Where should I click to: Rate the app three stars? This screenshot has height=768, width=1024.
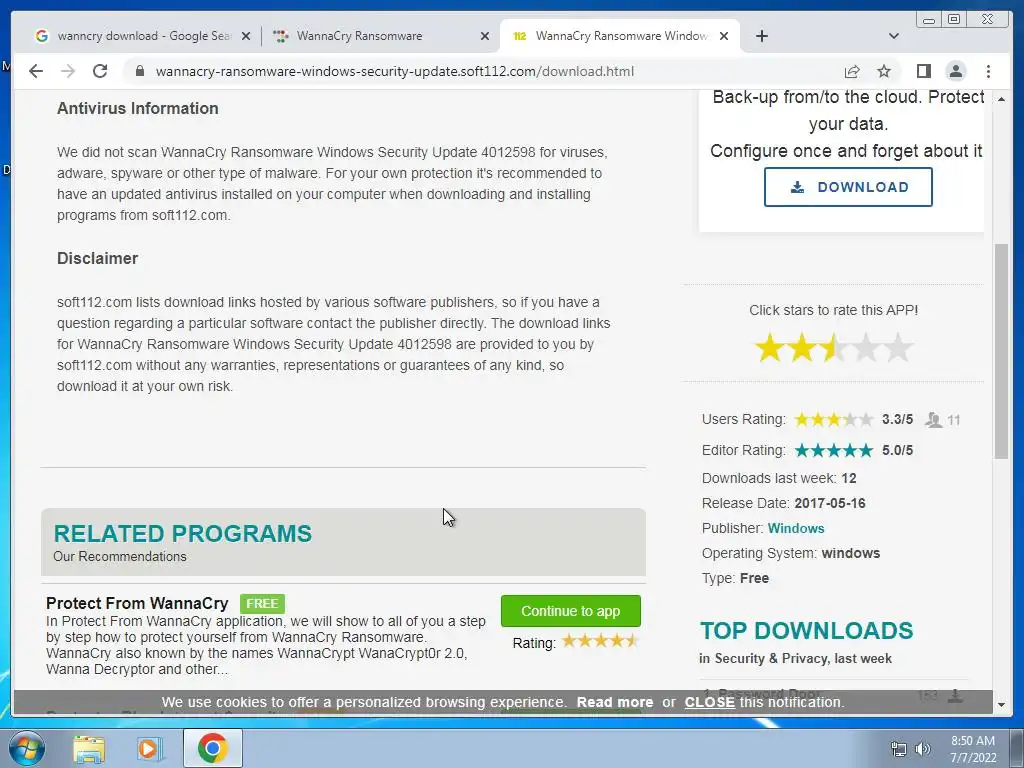click(x=833, y=347)
